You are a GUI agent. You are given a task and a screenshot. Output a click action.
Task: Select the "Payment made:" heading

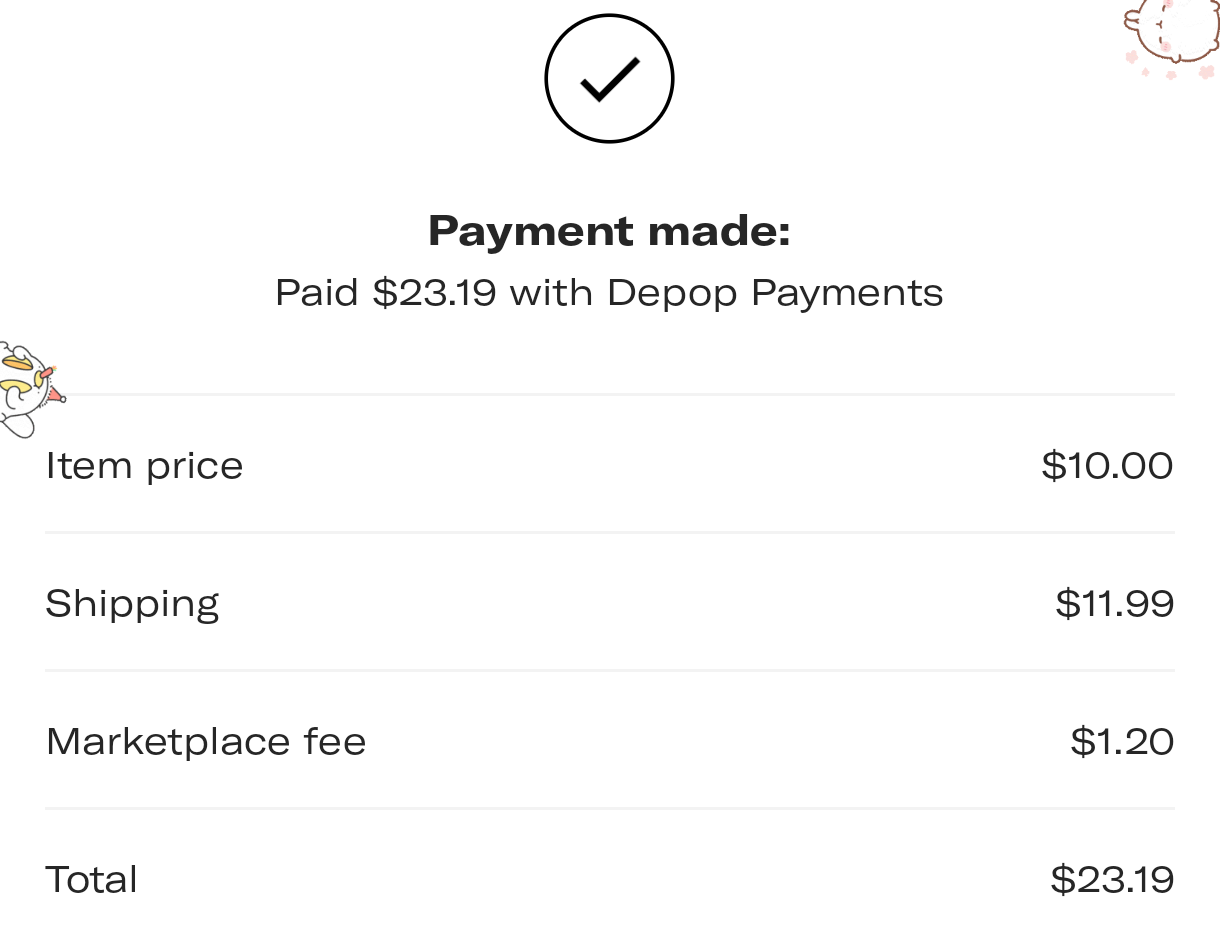(609, 231)
